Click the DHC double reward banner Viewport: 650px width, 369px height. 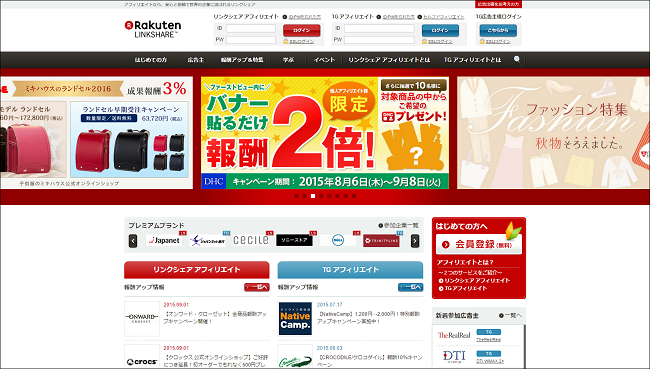pyautogui.click(x=325, y=133)
